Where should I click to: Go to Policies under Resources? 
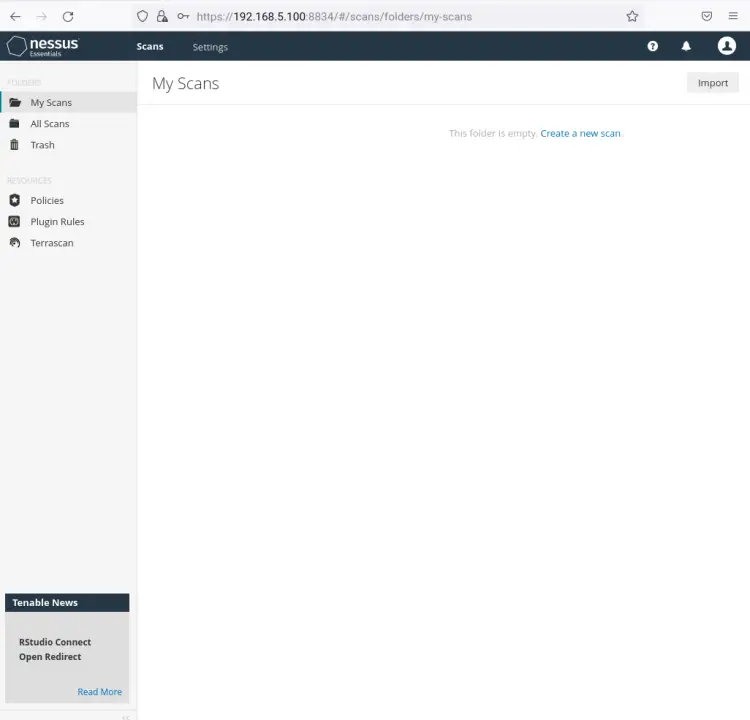click(47, 201)
